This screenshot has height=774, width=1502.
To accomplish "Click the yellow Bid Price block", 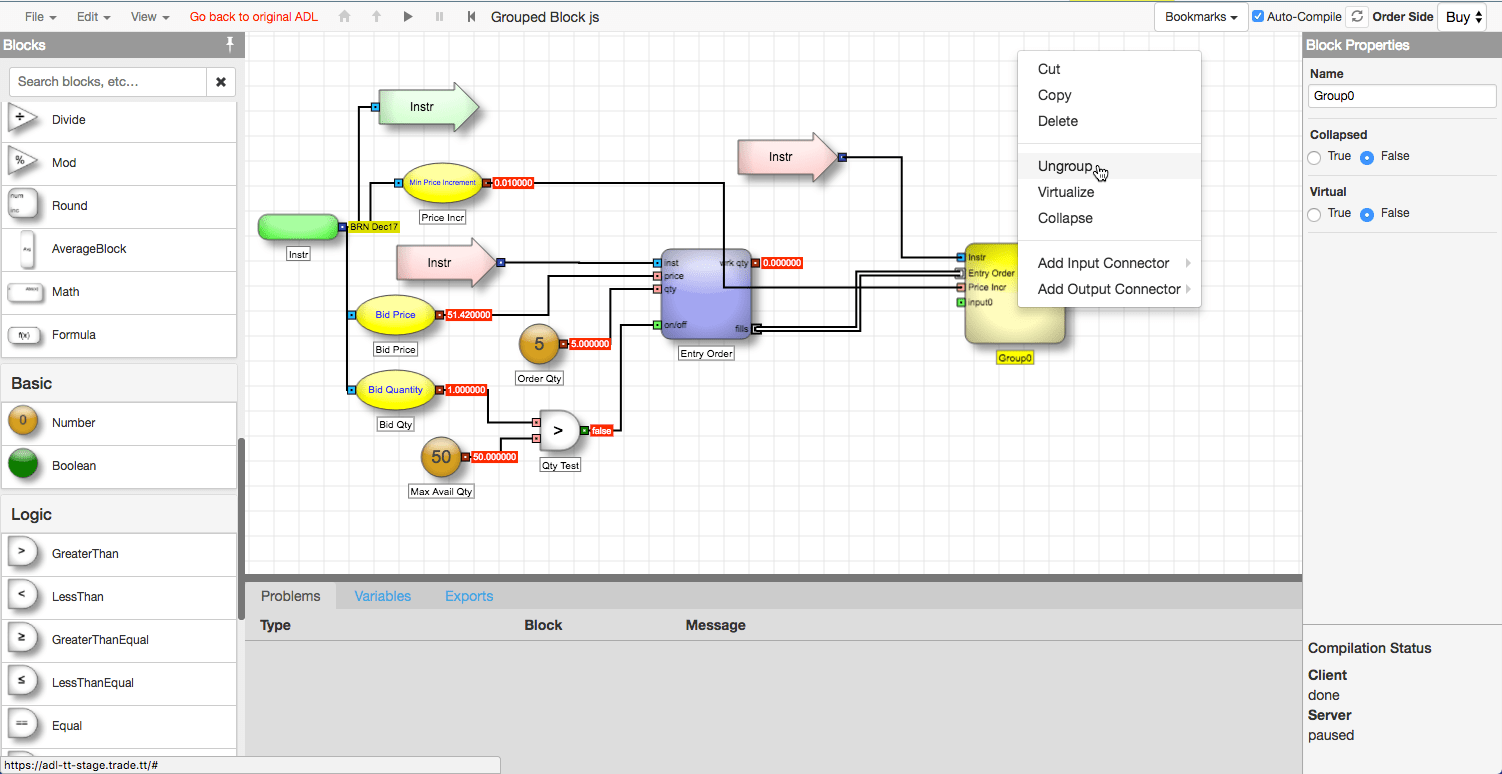I will point(396,314).
